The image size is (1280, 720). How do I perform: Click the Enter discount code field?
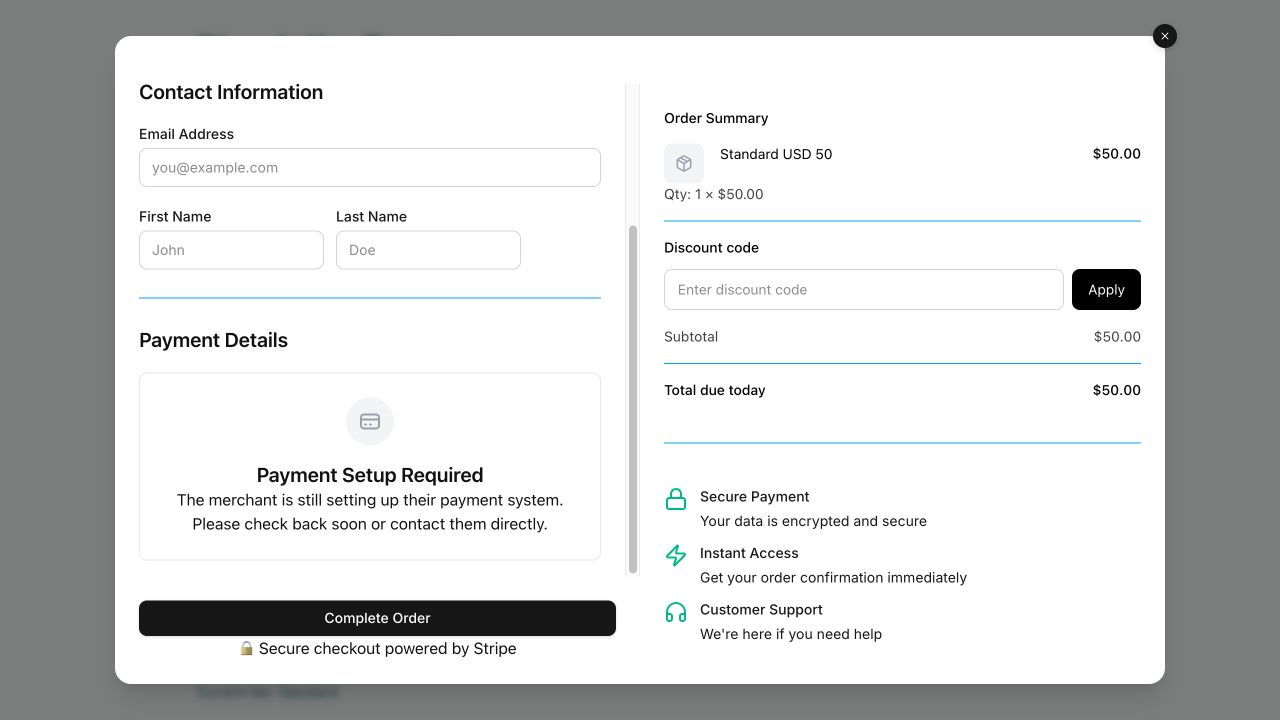click(864, 290)
